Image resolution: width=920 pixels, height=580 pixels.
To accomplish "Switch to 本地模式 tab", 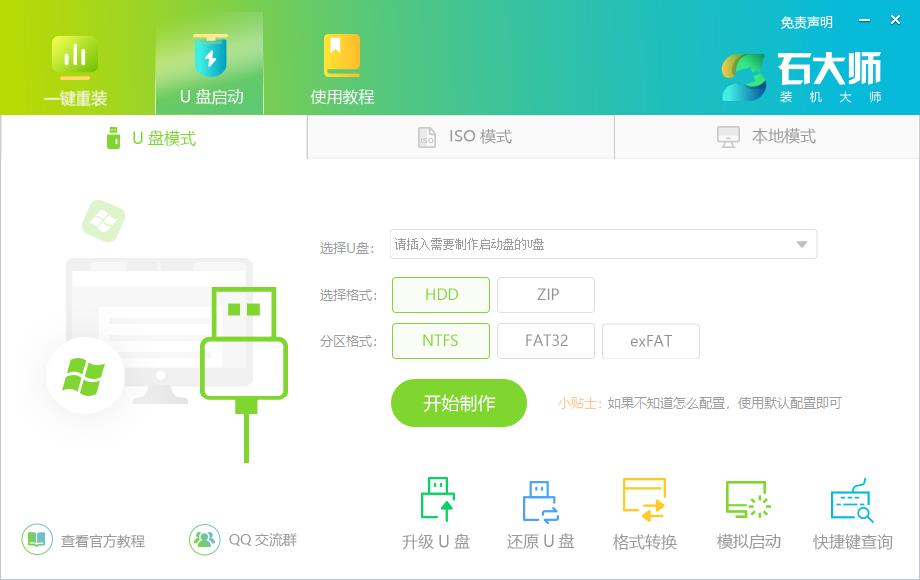I will (x=766, y=137).
